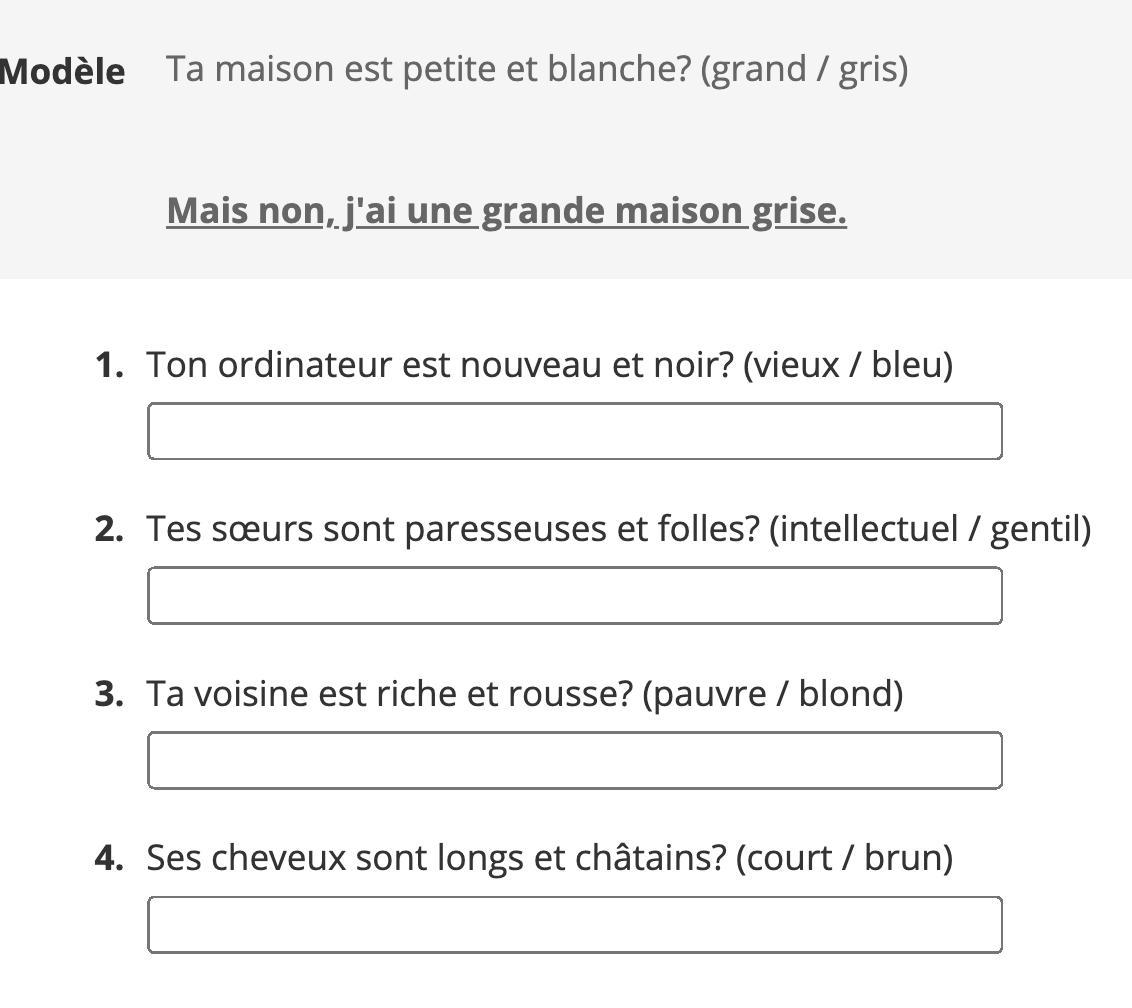Click the answer box under the cheveux question
This screenshot has width=1132, height=1008.
pyautogui.click(x=574, y=924)
